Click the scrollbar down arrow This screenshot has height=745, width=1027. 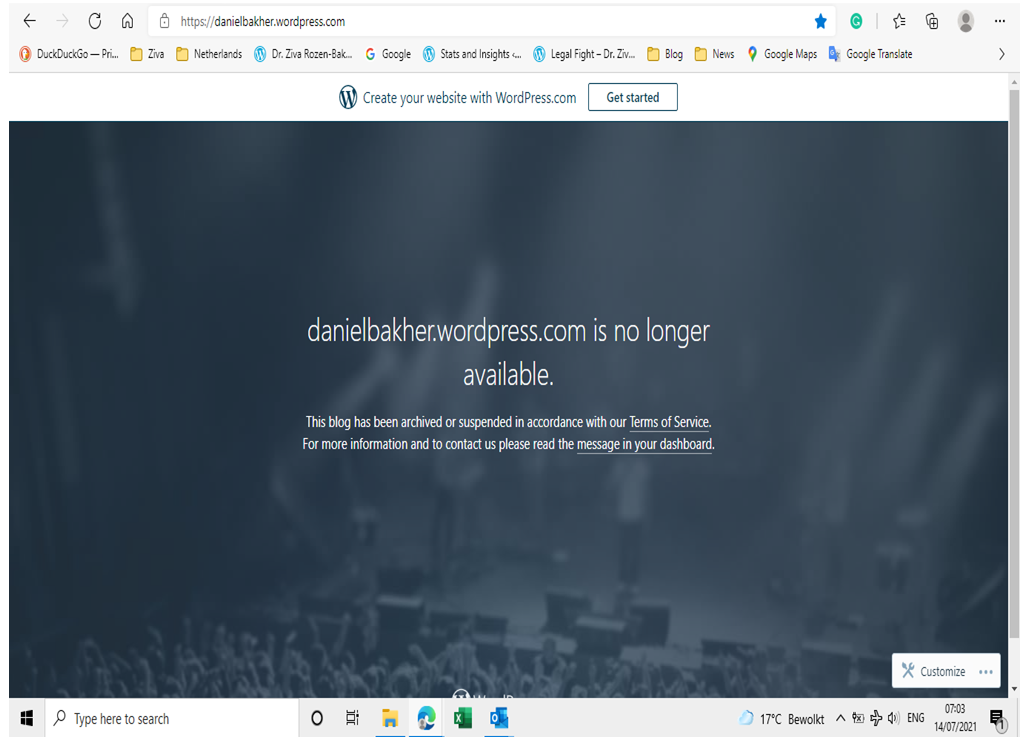click(x=1015, y=689)
